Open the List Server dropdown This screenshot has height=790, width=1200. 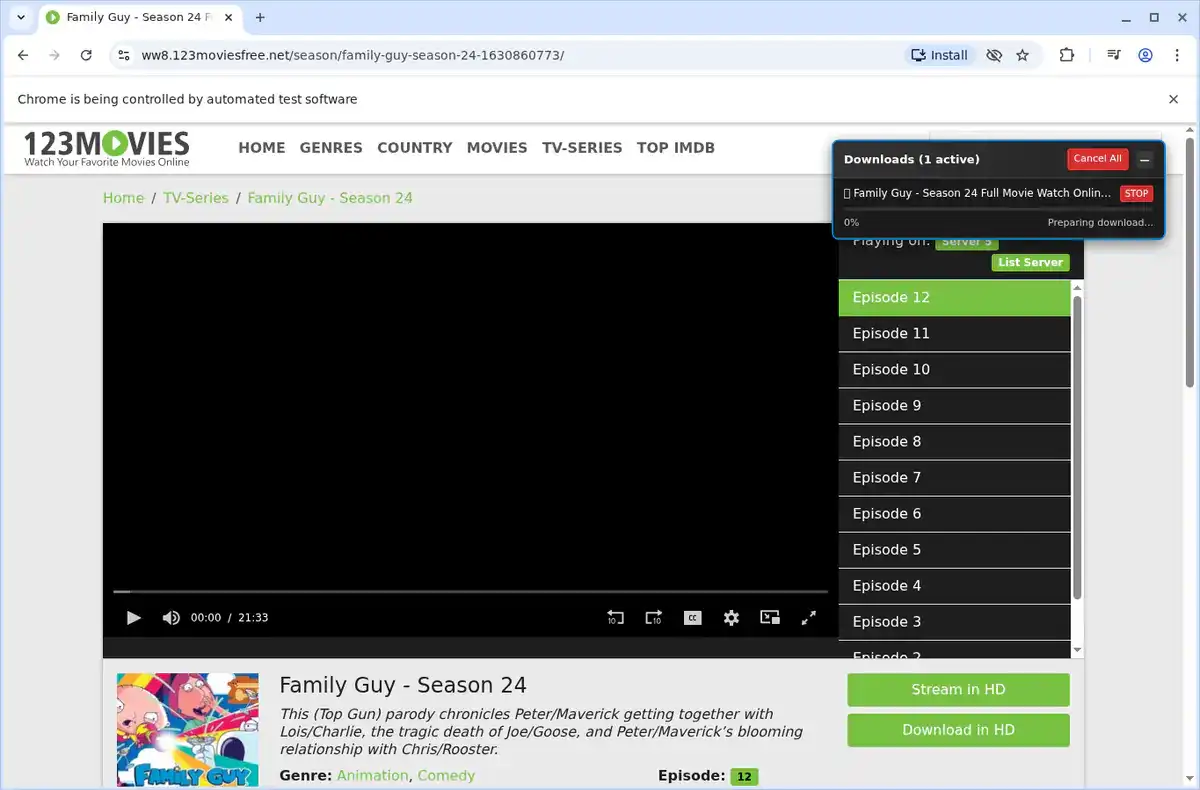(1030, 262)
